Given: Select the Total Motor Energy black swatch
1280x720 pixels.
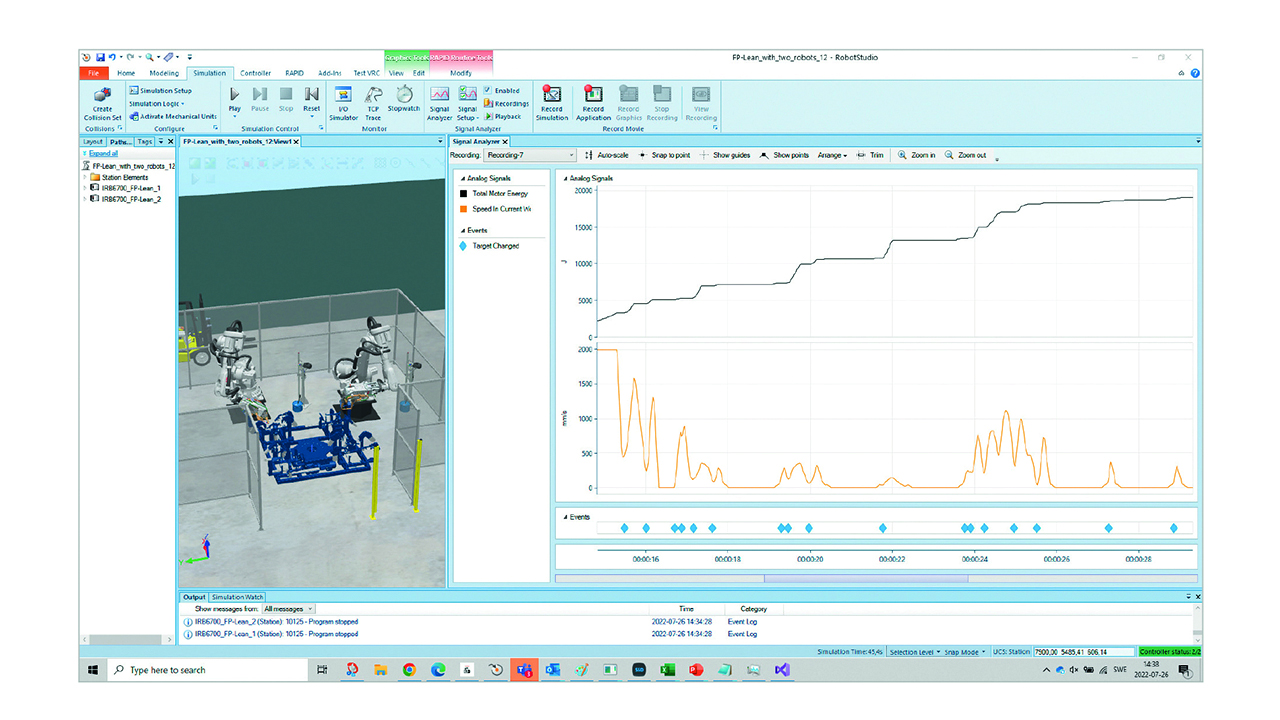Looking at the screenshot, I should (464, 193).
